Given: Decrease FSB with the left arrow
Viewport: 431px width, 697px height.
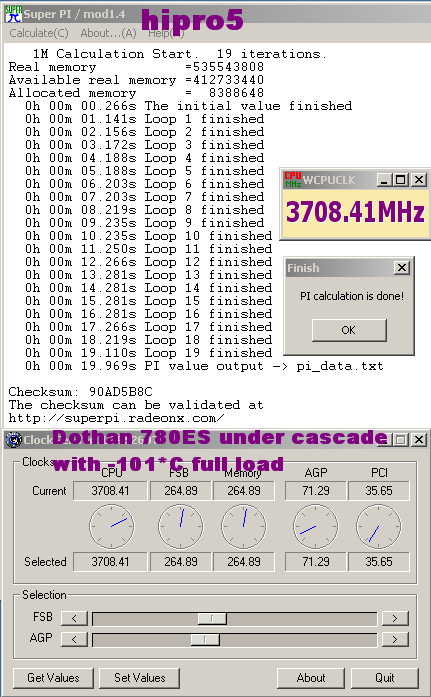Looking at the screenshot, I should tap(74, 618).
